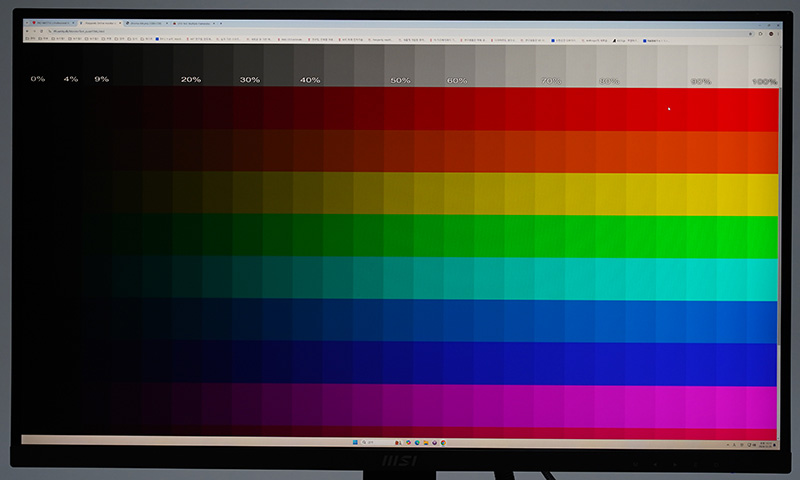Open the browser profile avatar
This screenshot has height=480, width=800.
click(x=771, y=34)
